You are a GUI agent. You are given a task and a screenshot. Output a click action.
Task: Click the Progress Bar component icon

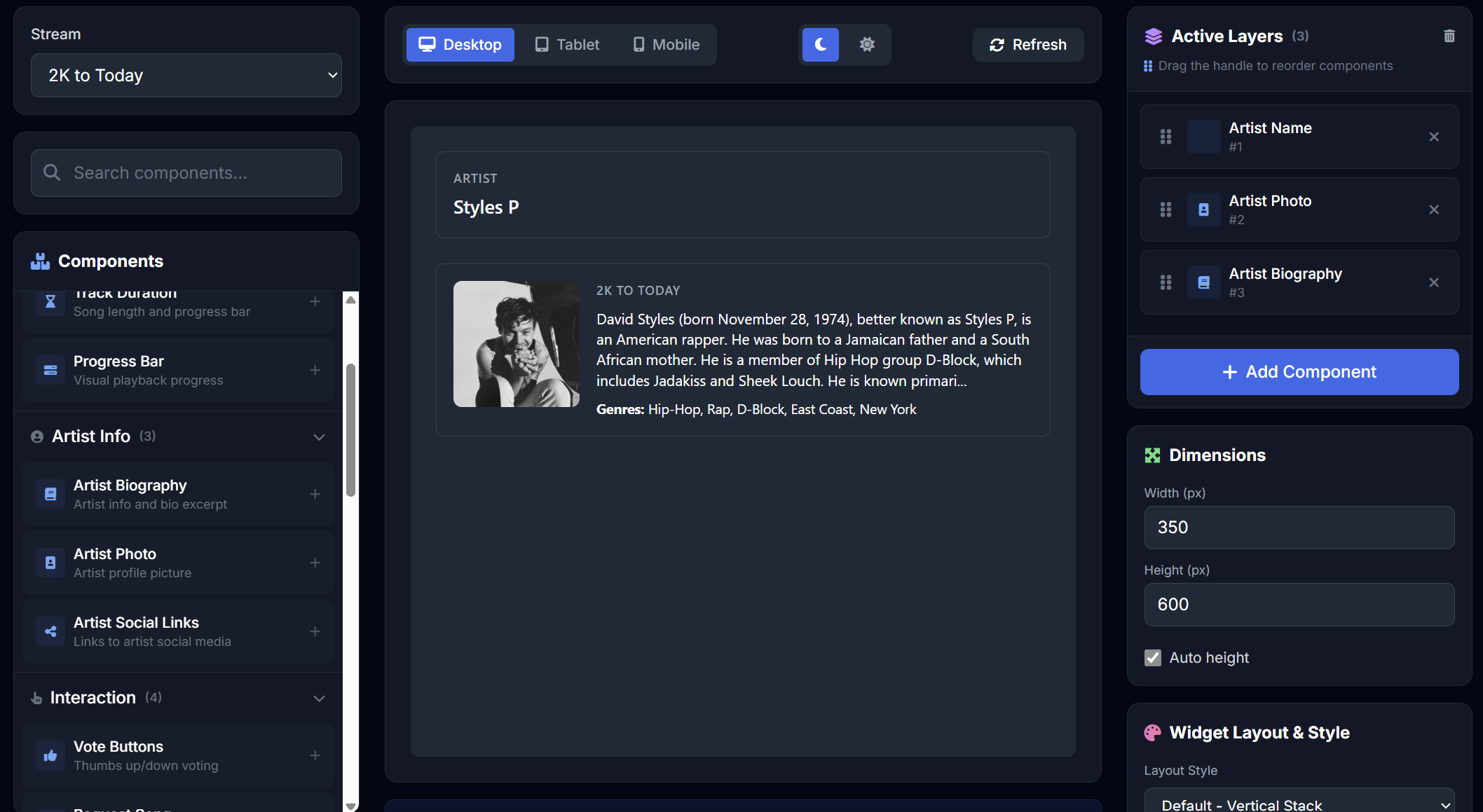tap(50, 370)
